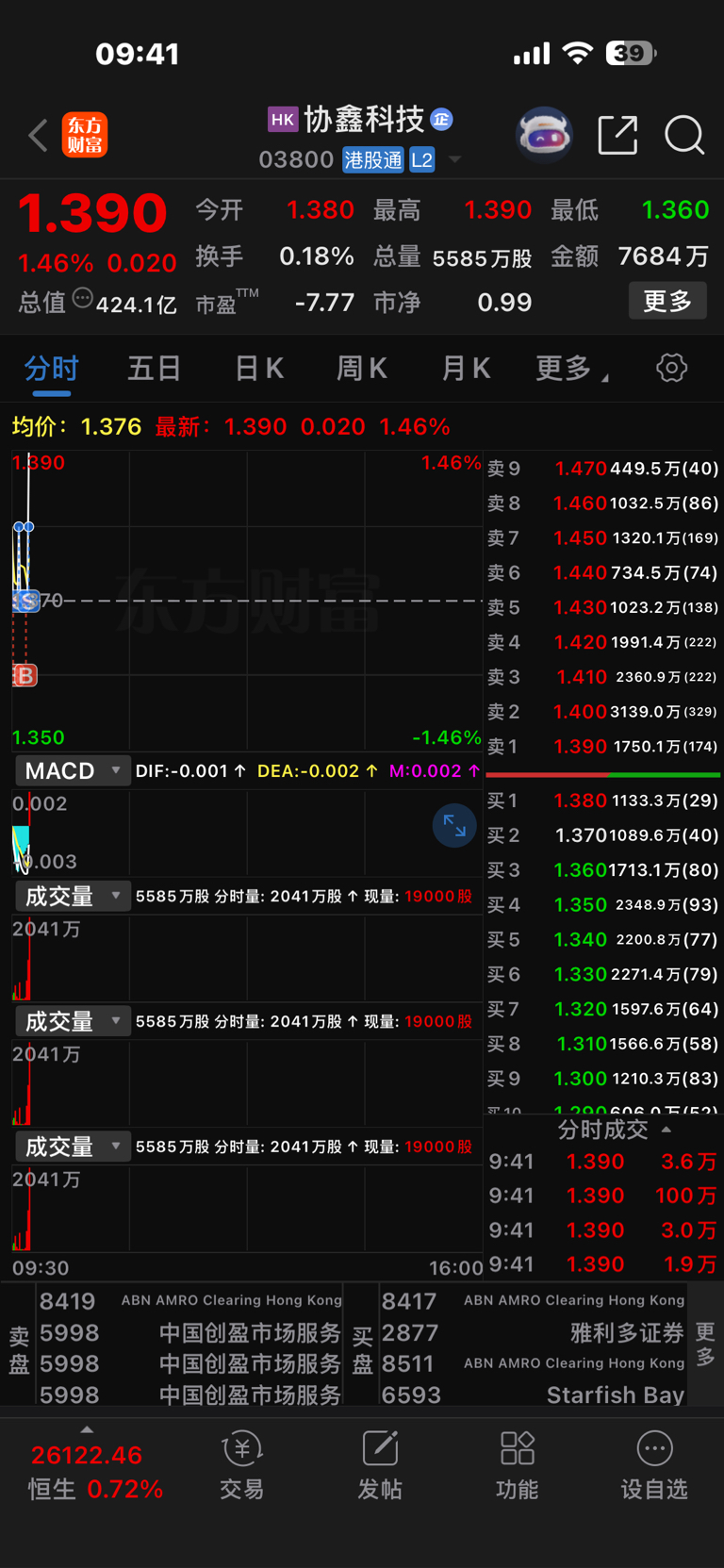Tap the blue 正 badge beside stock name
The height and width of the screenshot is (1568, 724).
click(x=441, y=120)
